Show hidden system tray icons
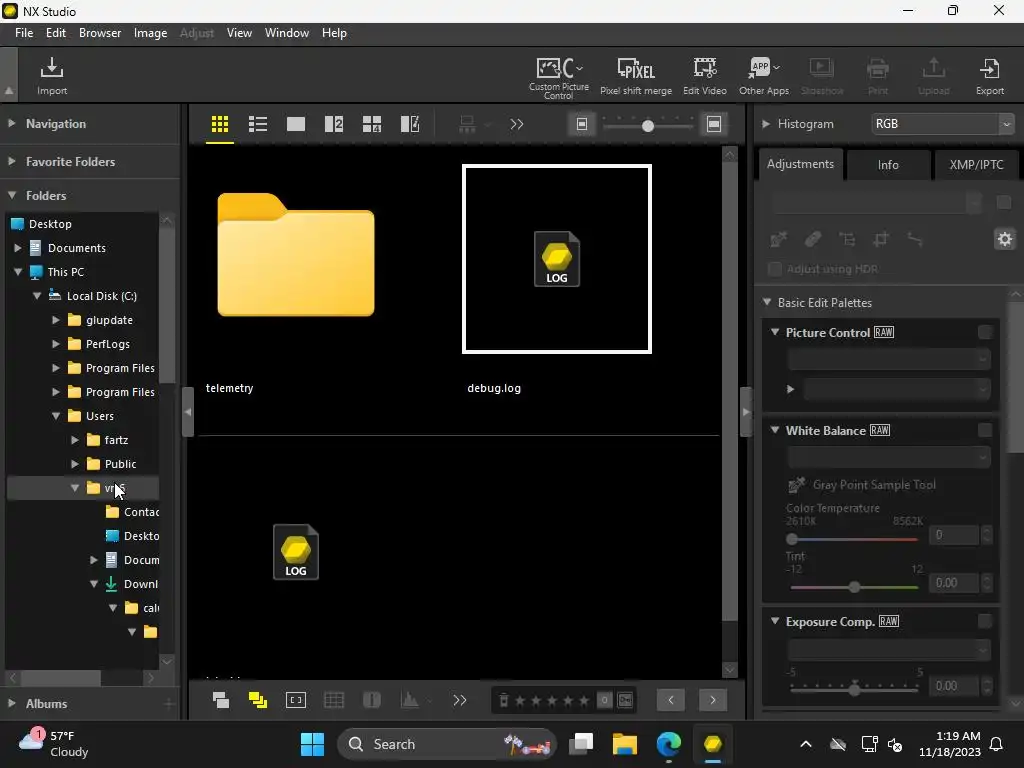This screenshot has height=768, width=1024. [806, 744]
